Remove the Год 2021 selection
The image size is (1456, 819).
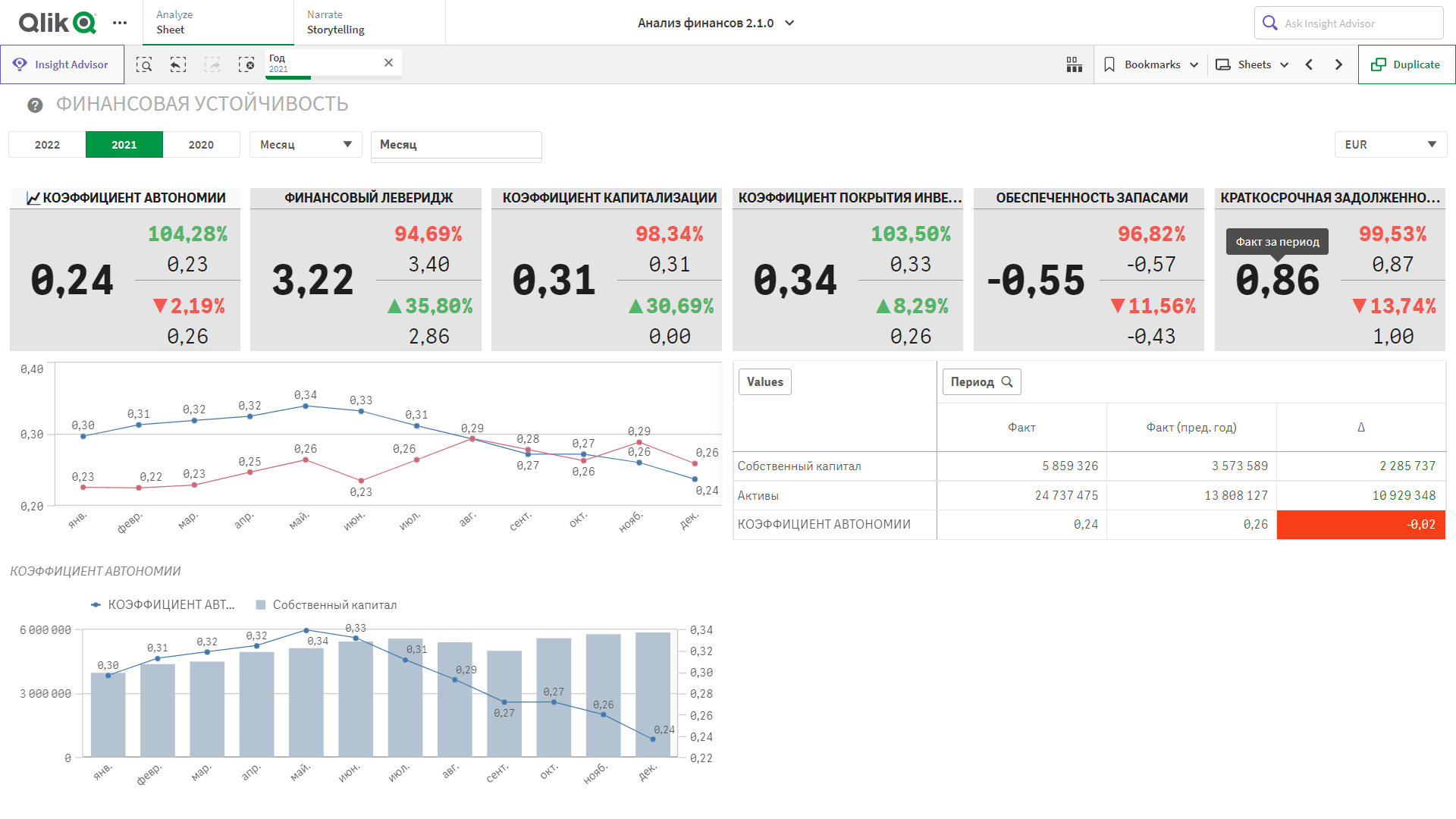coord(388,63)
